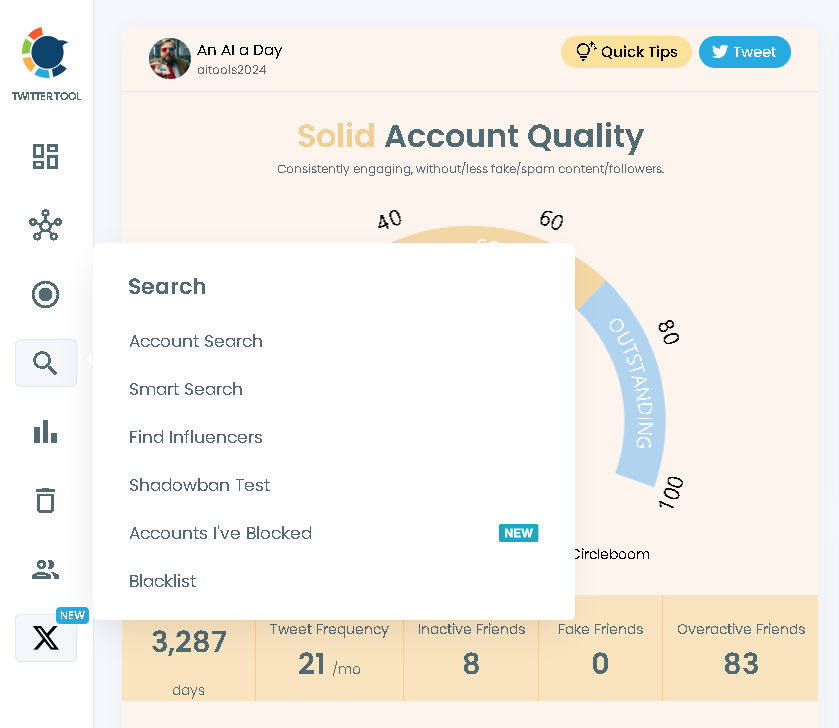The height and width of the screenshot is (728, 839).
Task: Select the Search magnifier icon in sidebar
Action: [x=45, y=362]
